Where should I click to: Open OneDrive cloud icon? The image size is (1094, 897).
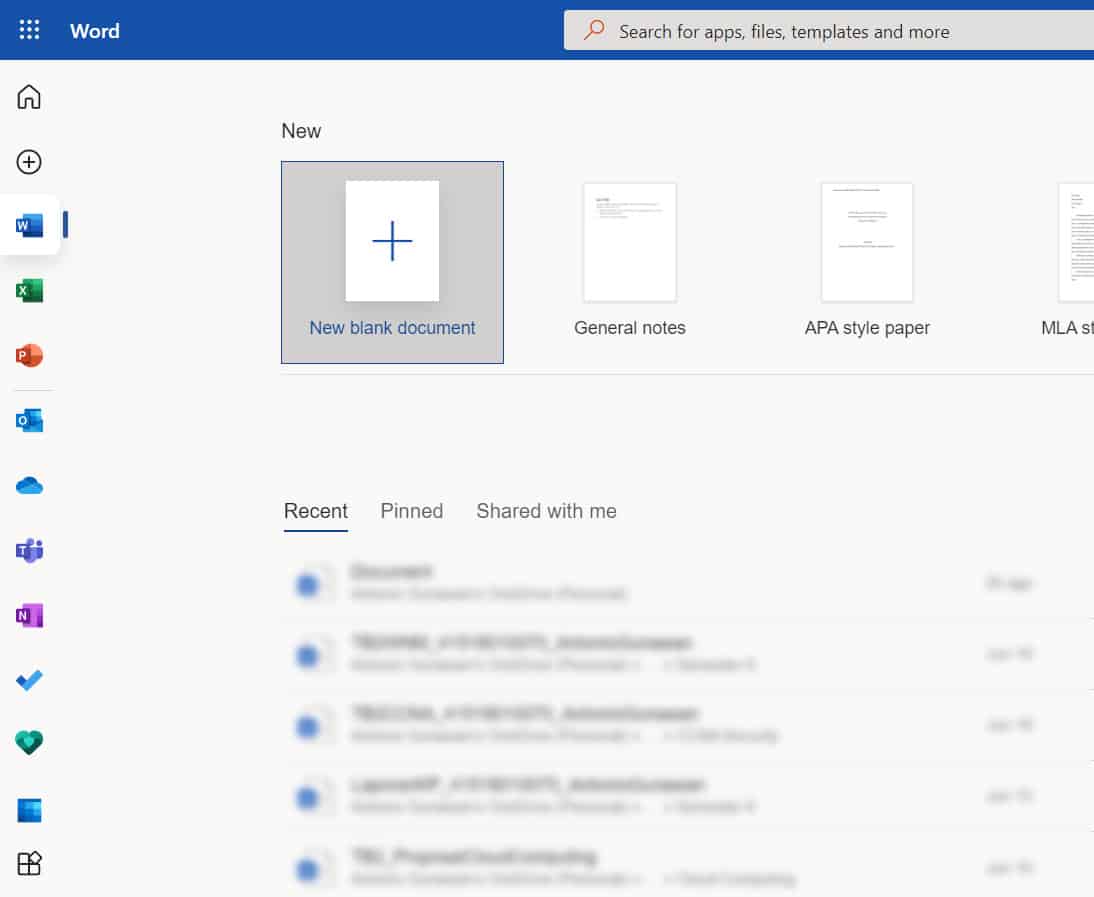29,486
